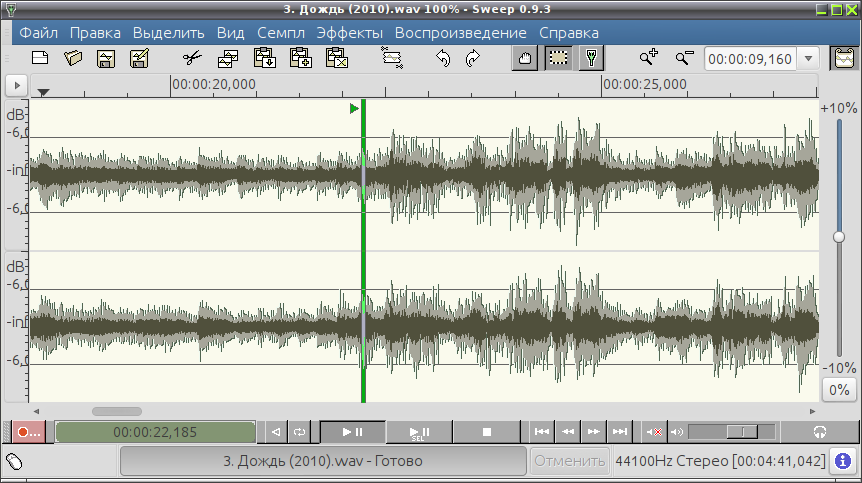Screen dimensions: 862x483
Task: Copy the selection using the toolbar icon
Action: pos(228,58)
